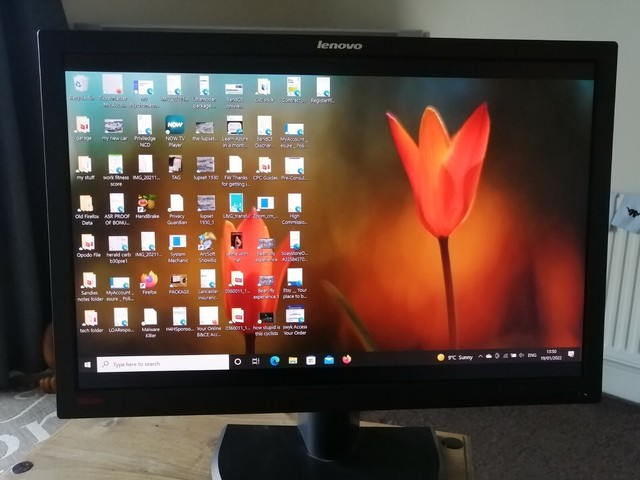640x480 pixels.
Task: Open the Windows Start menu
Action: point(87,364)
